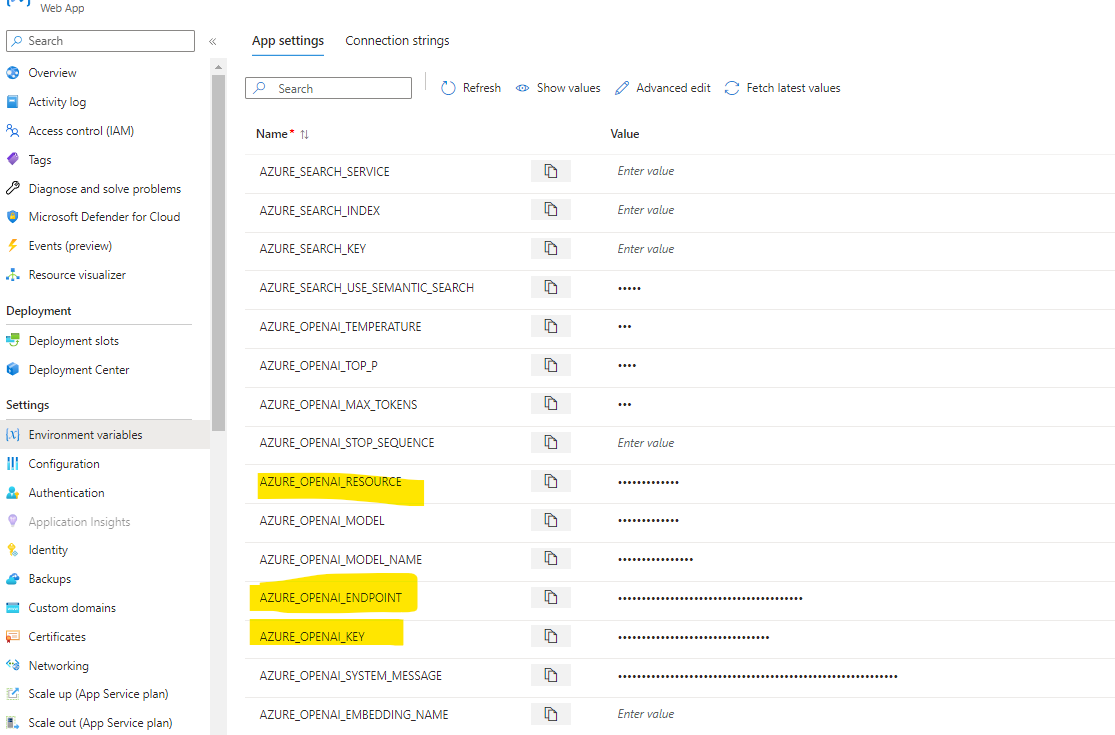Copy AZURE_OPENAI_TEMPERATURE value
The width and height of the screenshot is (1115, 735).
point(550,326)
